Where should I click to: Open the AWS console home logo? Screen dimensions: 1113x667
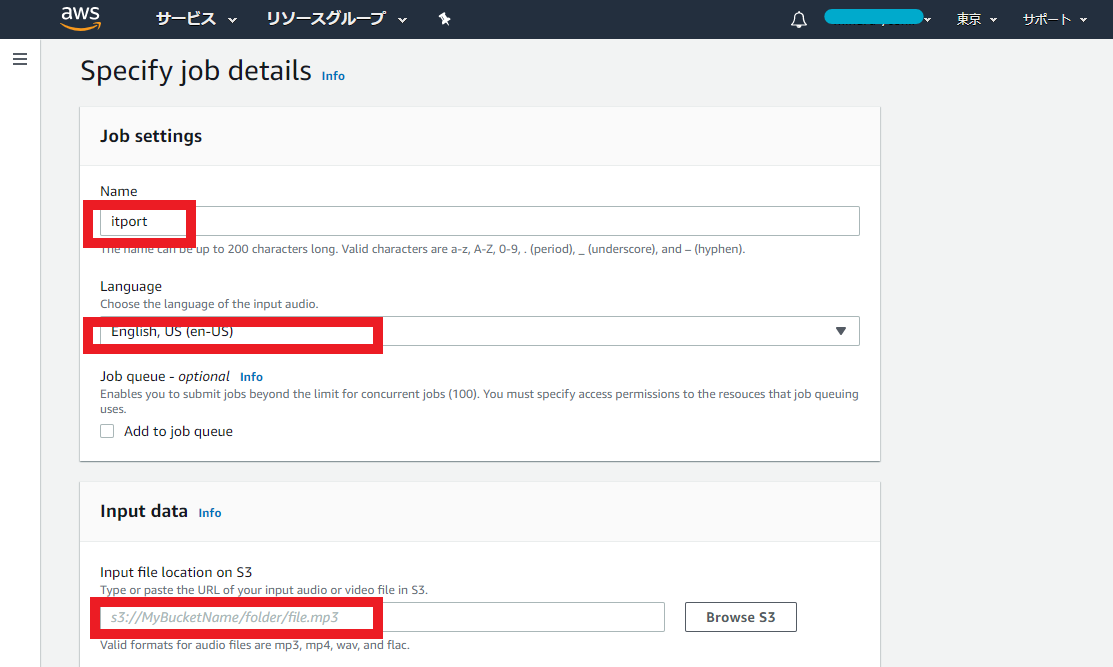(x=80, y=18)
